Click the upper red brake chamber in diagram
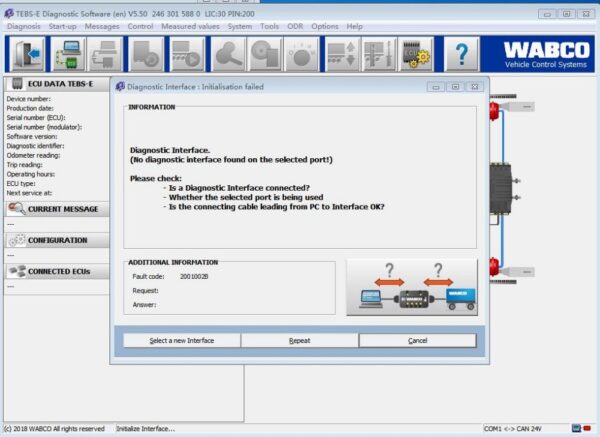The height and width of the screenshot is (437, 600). (494, 111)
